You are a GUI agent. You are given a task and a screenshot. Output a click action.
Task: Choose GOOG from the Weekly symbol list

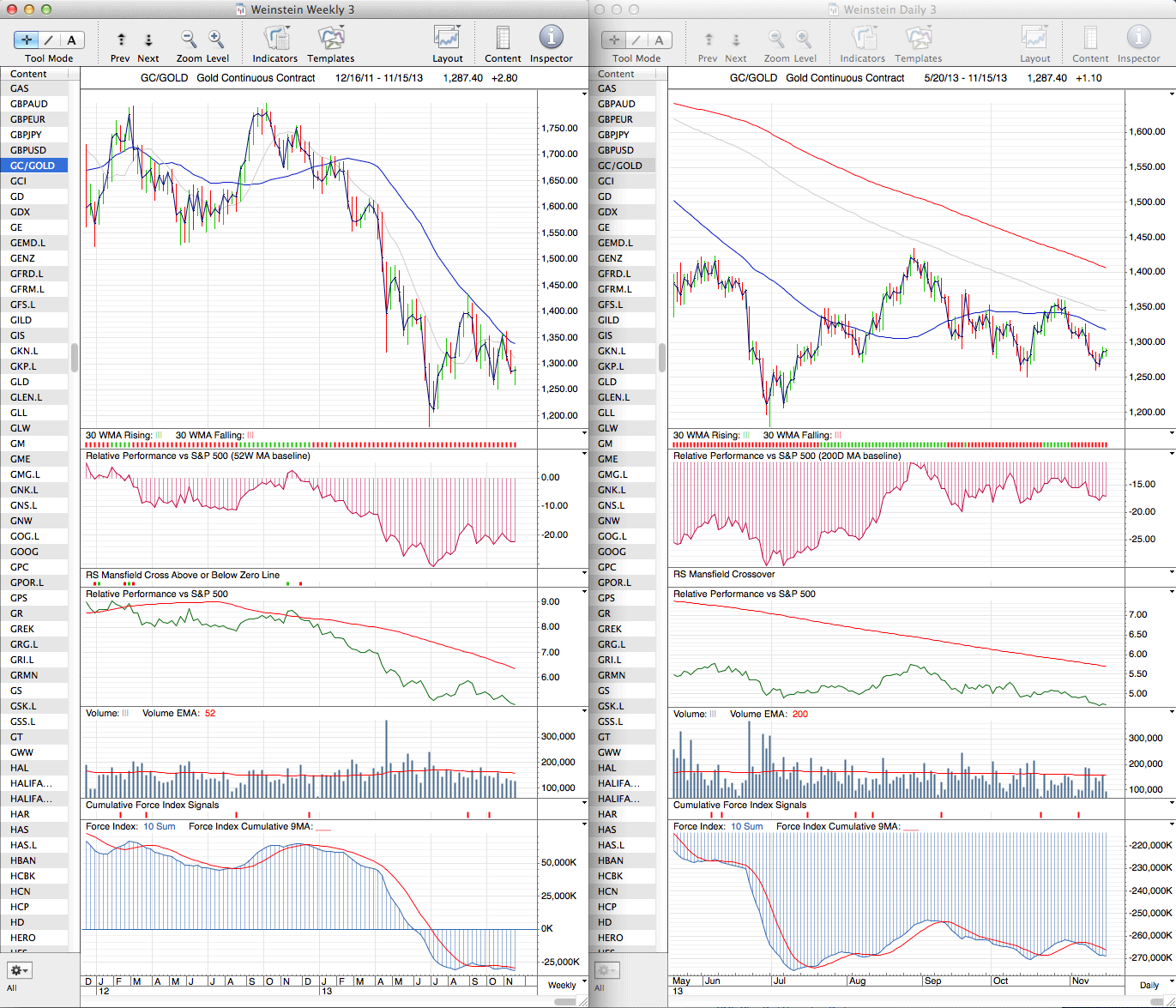click(x=24, y=552)
